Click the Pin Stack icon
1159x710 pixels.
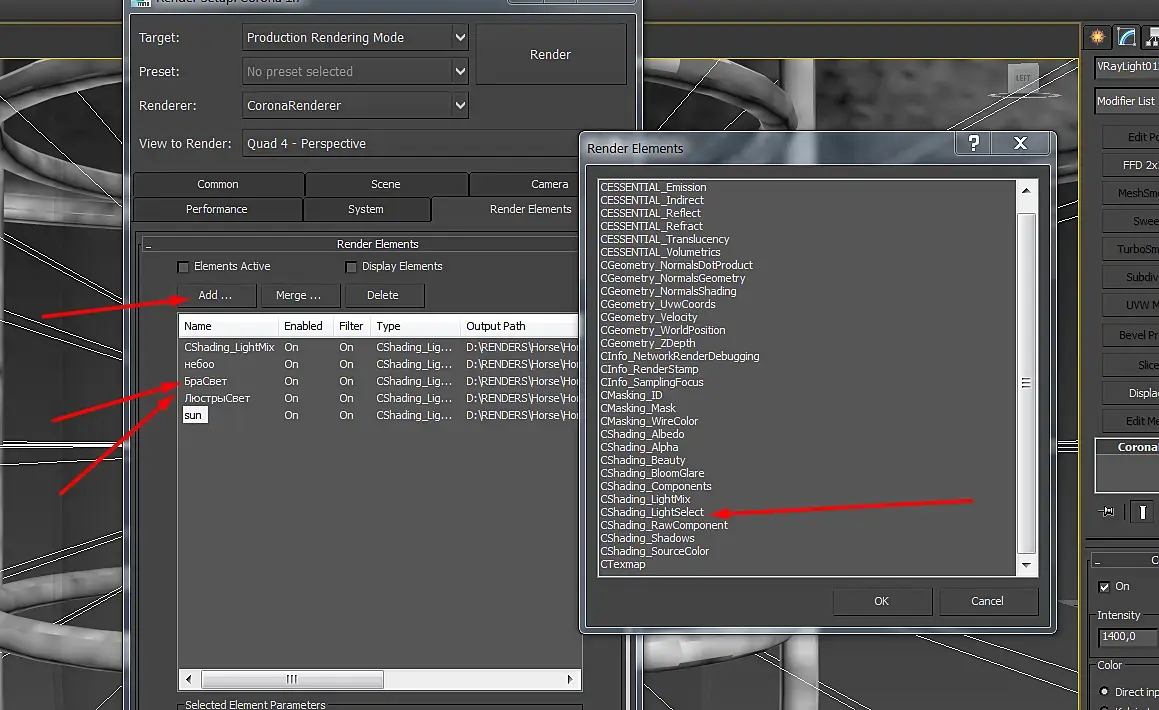[1107, 511]
